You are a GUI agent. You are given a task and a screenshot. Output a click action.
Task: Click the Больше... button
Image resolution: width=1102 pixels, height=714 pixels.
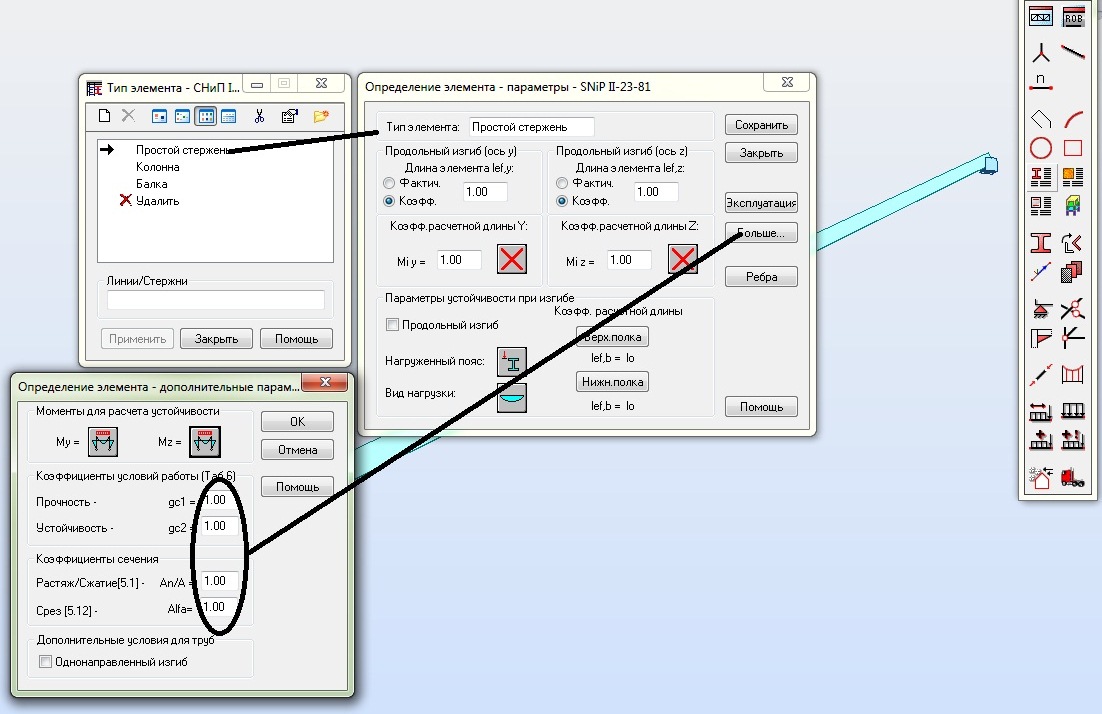pyautogui.click(x=761, y=233)
